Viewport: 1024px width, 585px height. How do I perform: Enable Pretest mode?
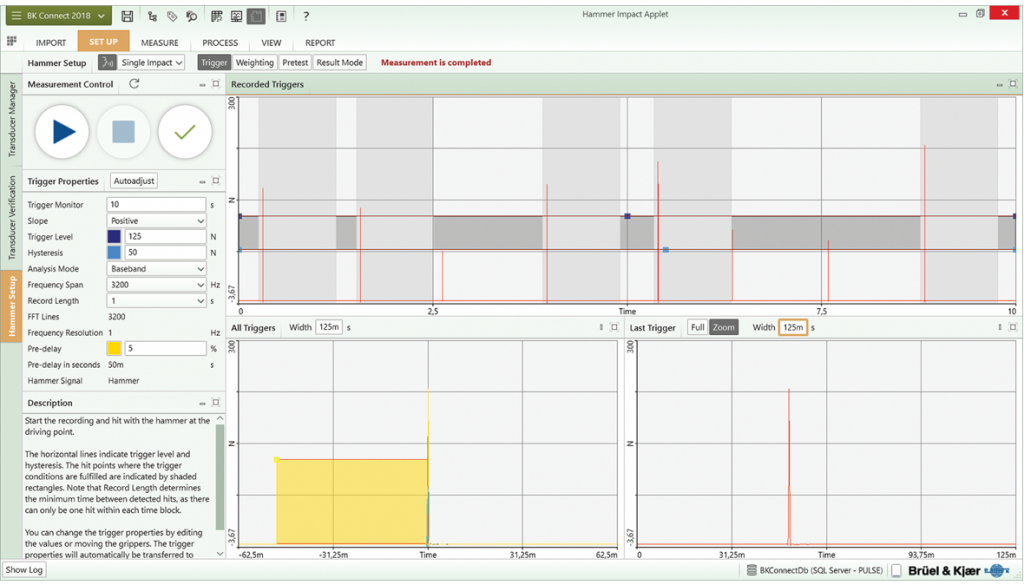coord(293,62)
